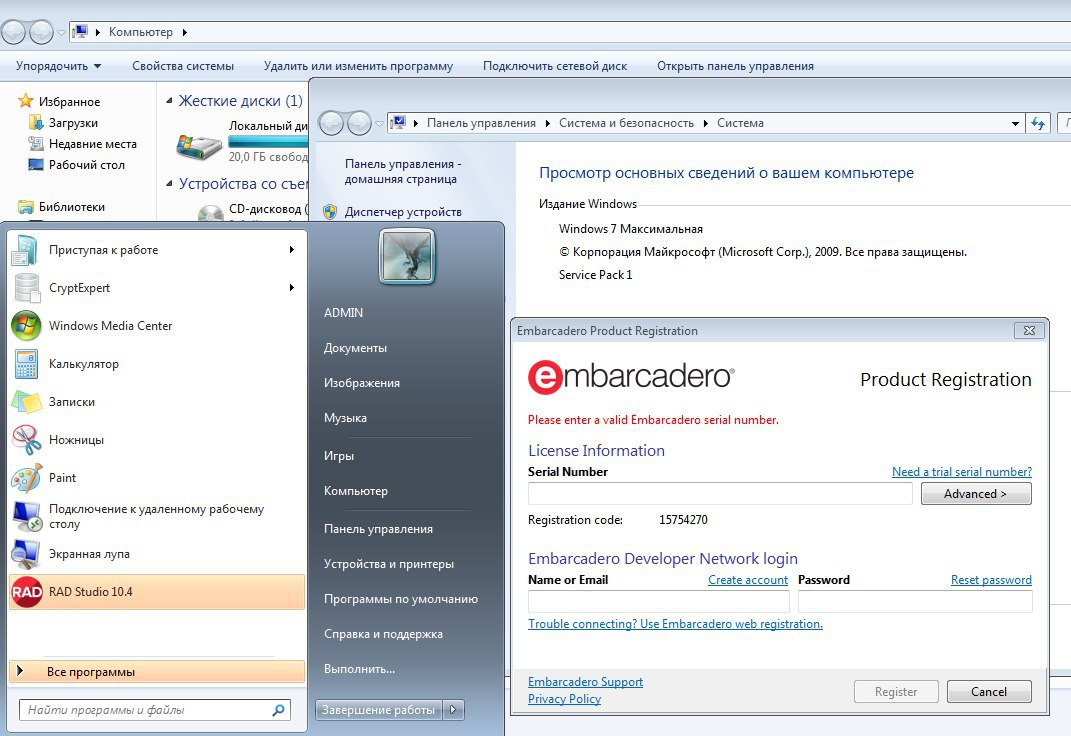Open Недавние места in Explorer sidebar
This screenshot has width=1071, height=736.
[83, 144]
